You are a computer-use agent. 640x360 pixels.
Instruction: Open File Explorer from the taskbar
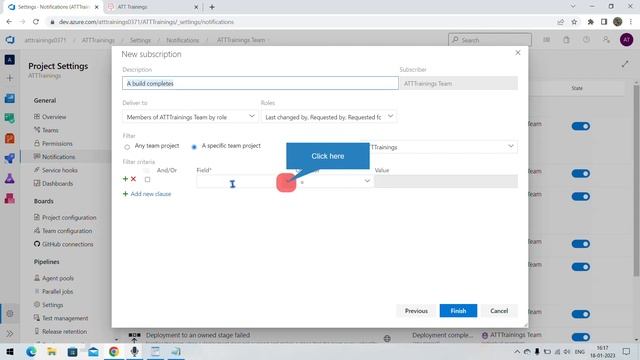tap(52, 351)
